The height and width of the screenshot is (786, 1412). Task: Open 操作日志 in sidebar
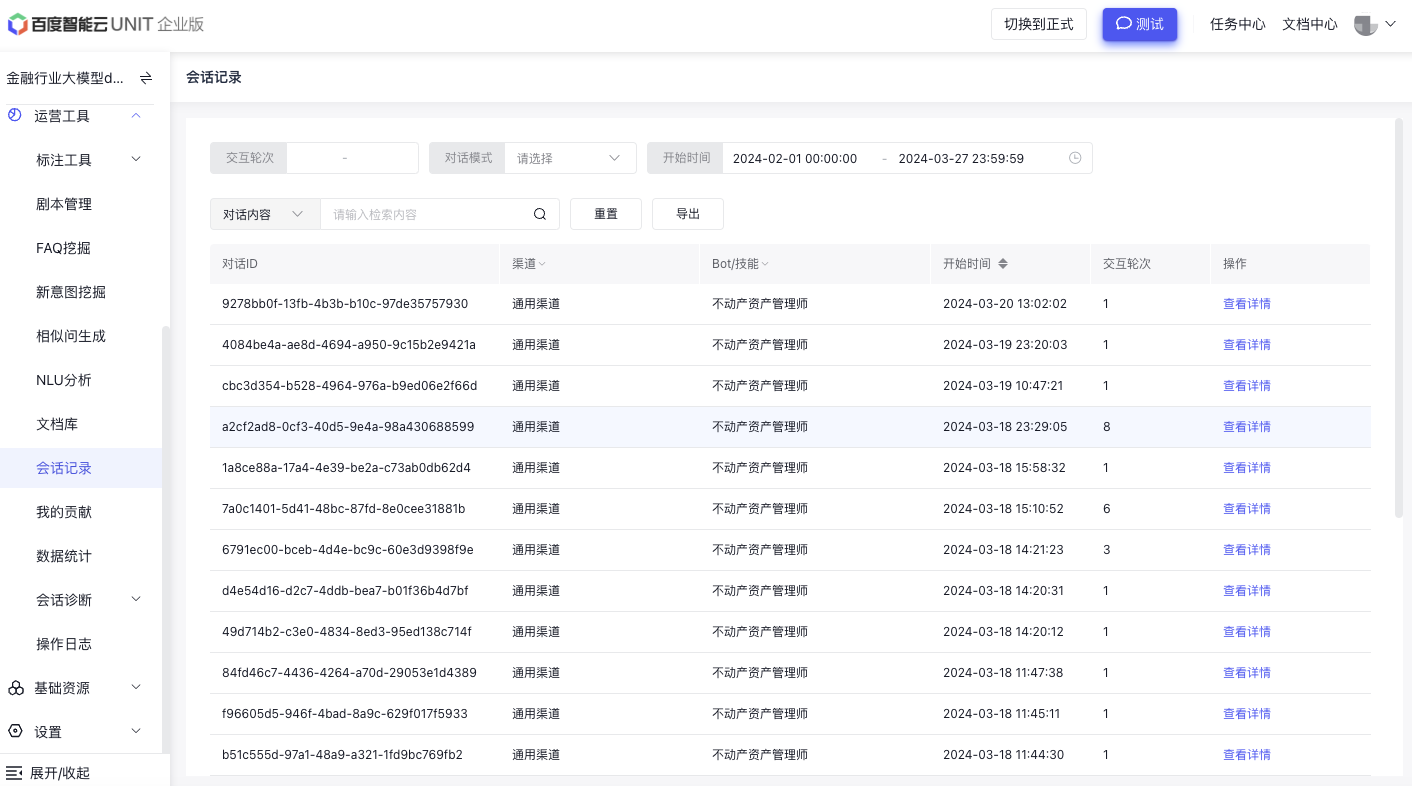[64, 644]
